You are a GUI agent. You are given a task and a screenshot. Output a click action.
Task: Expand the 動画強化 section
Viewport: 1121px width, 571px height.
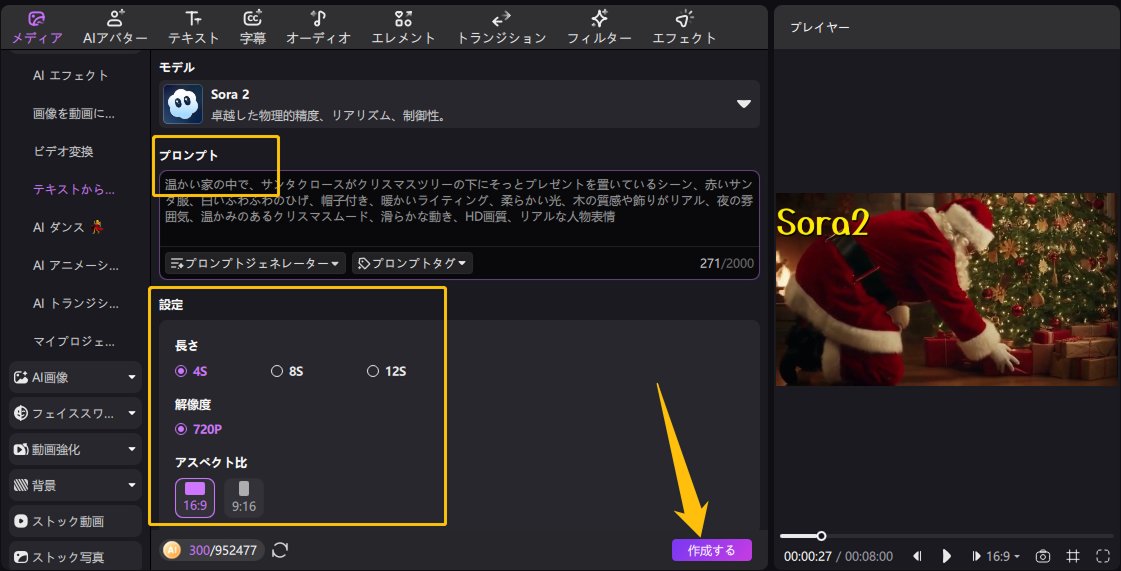pyautogui.click(x=75, y=450)
